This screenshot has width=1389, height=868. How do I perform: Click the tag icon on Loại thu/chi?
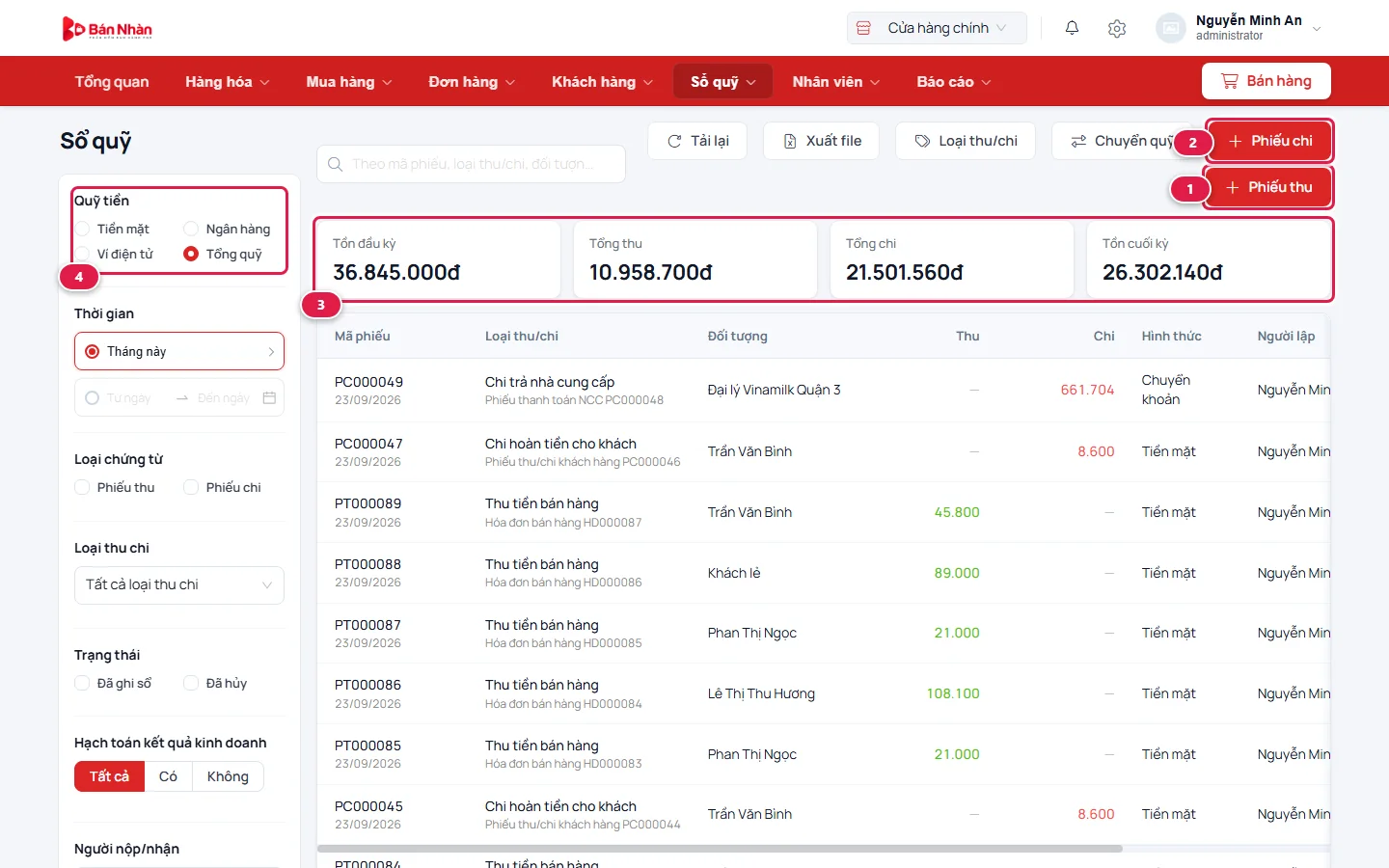coord(922,141)
